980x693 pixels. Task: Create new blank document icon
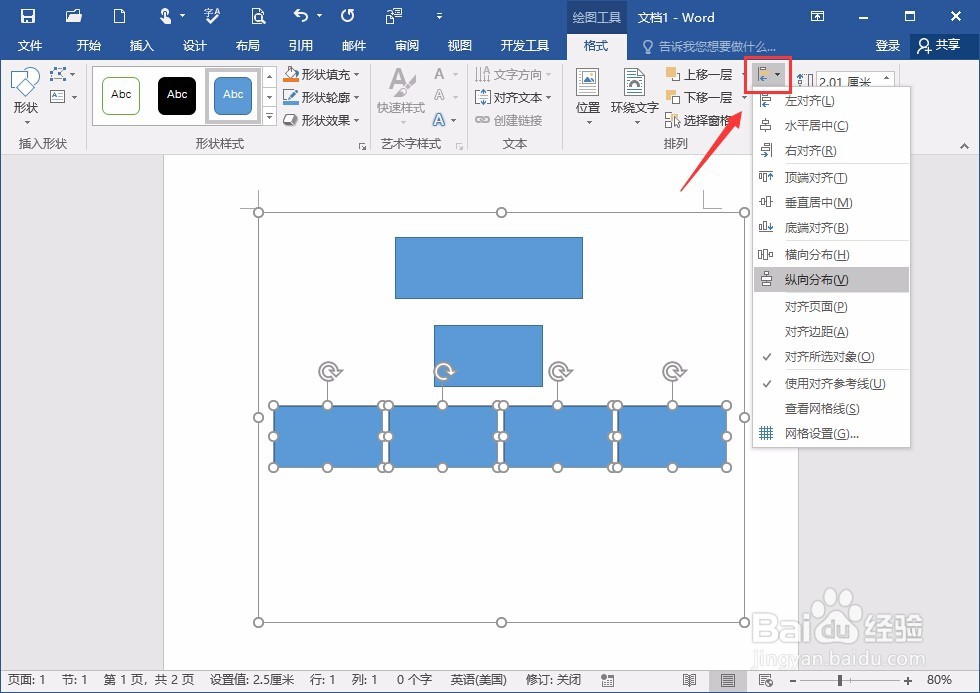[x=119, y=16]
